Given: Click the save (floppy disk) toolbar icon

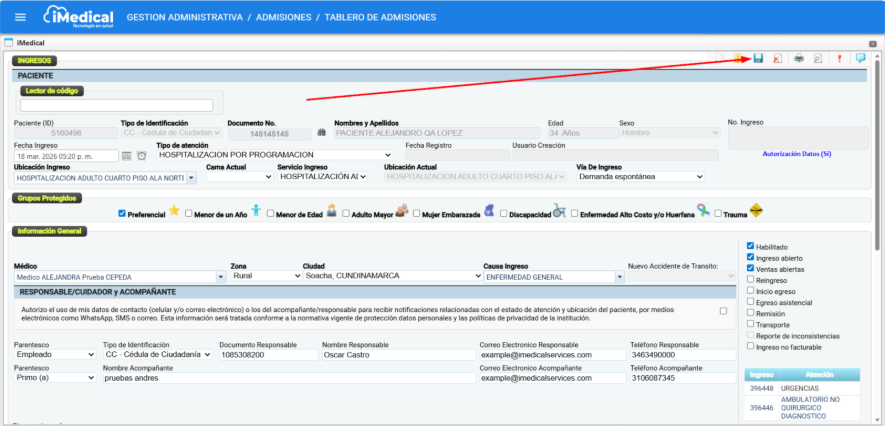Looking at the screenshot, I should [758, 59].
